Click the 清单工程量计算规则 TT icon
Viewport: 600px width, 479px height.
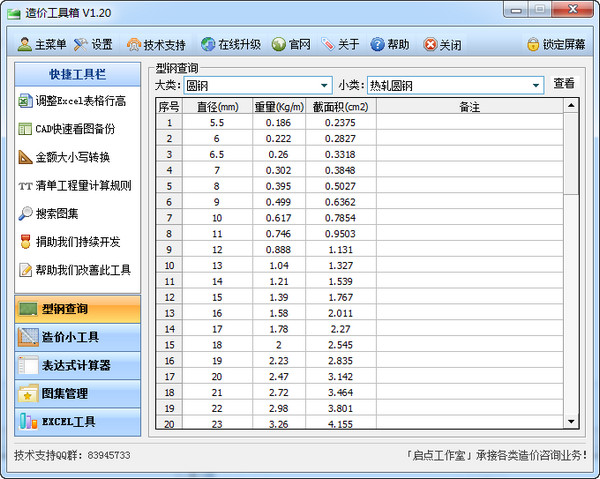[25, 186]
